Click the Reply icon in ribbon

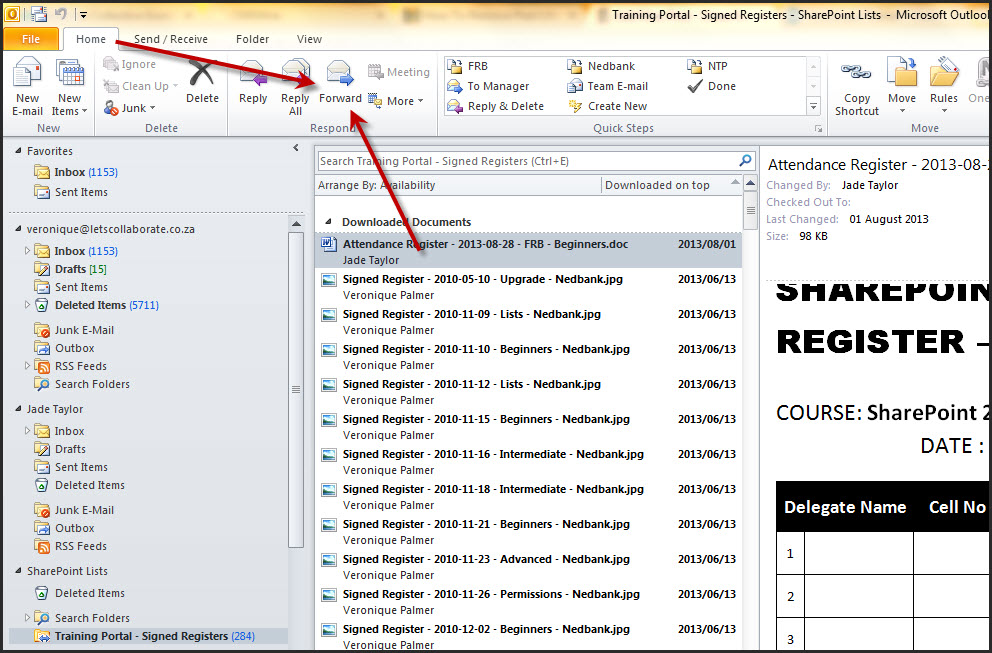coord(253,76)
